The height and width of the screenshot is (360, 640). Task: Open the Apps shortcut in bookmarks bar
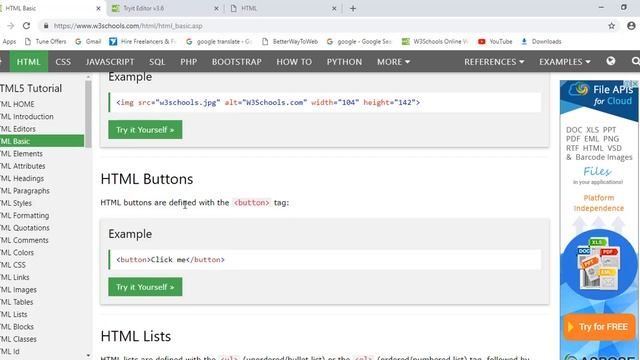click(x=8, y=42)
